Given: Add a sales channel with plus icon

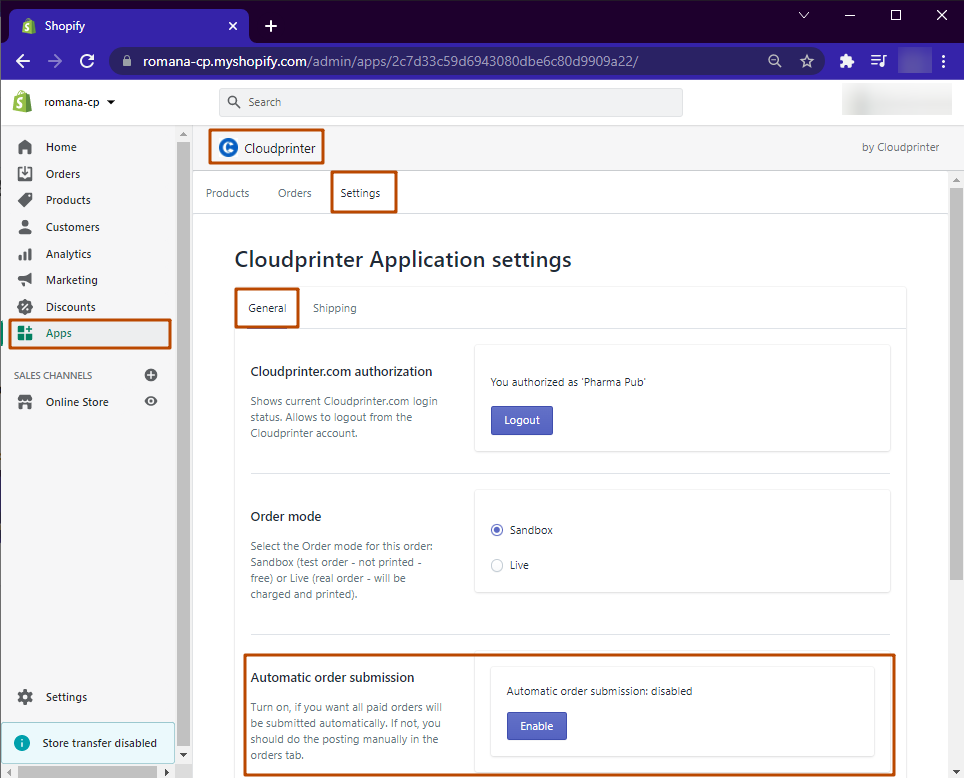Looking at the screenshot, I should 151,375.
